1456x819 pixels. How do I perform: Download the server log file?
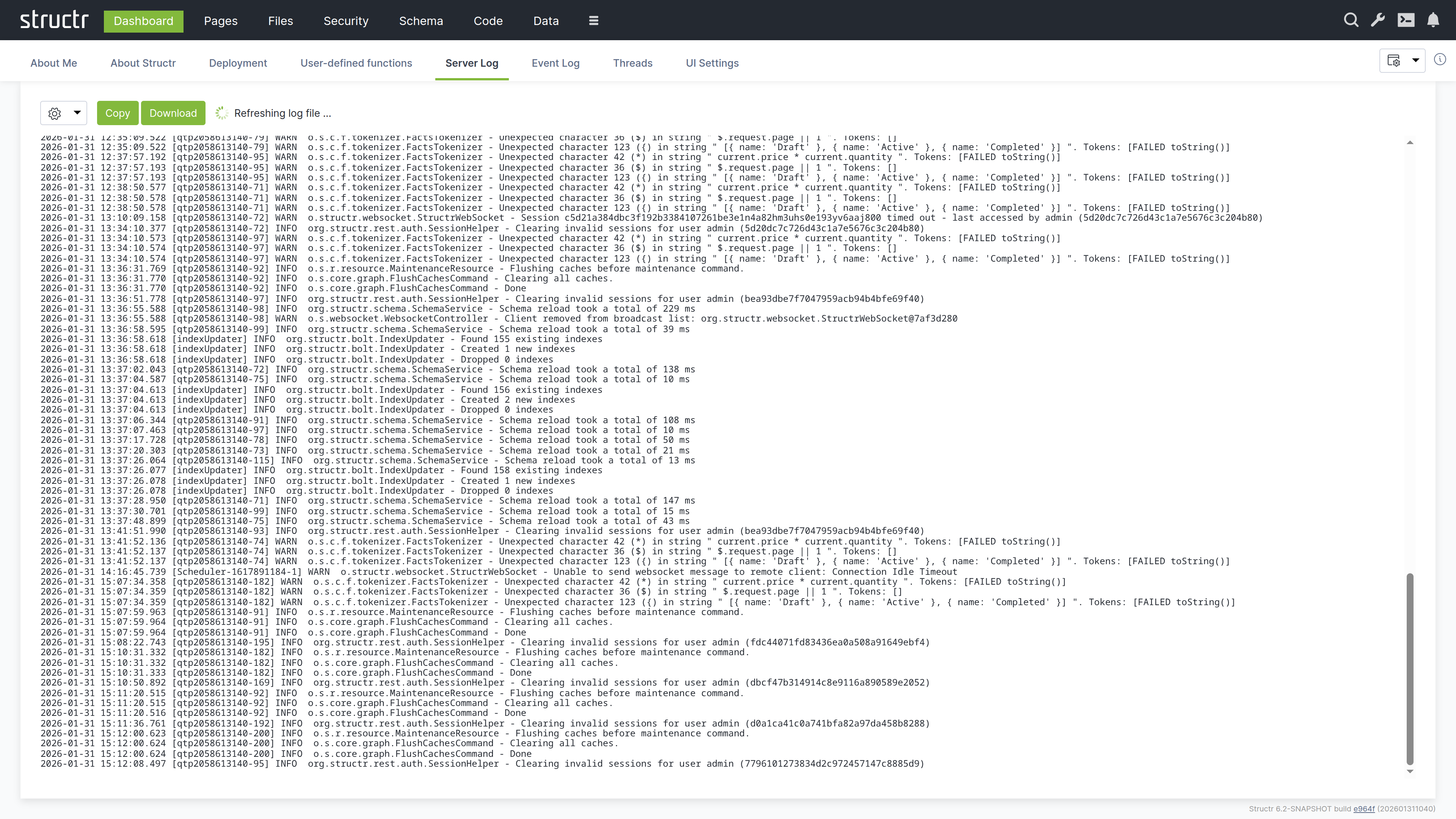click(173, 113)
